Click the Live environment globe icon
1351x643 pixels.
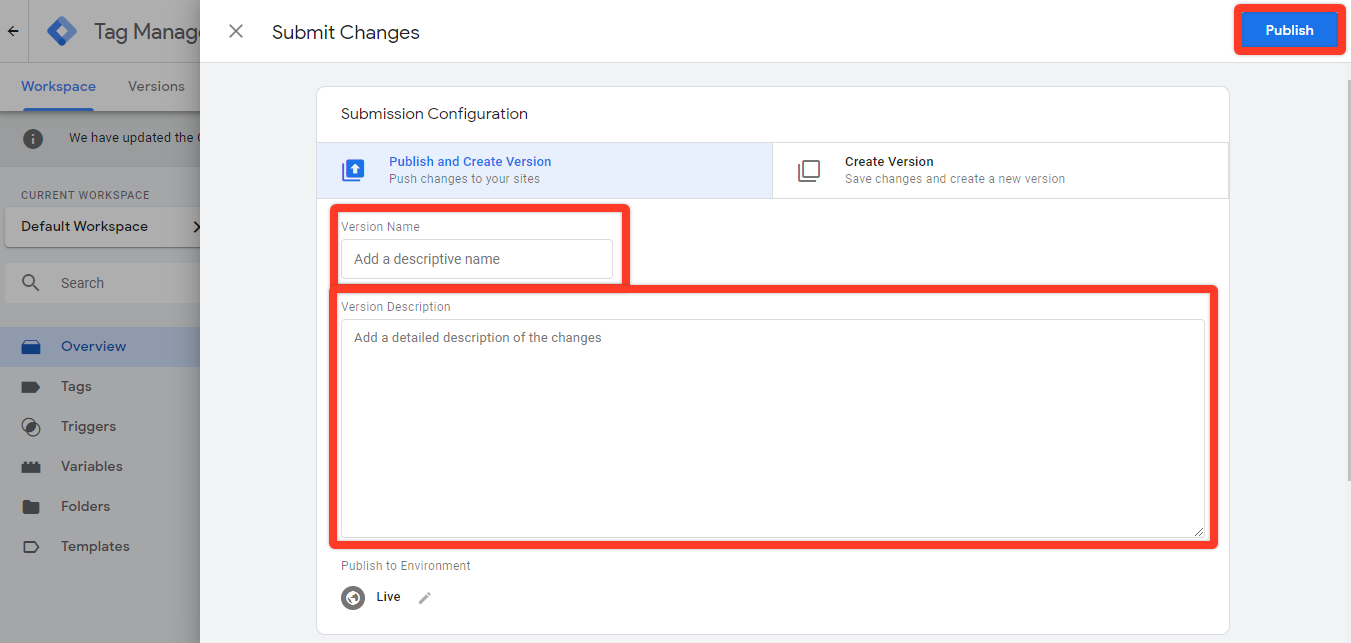[x=353, y=598]
